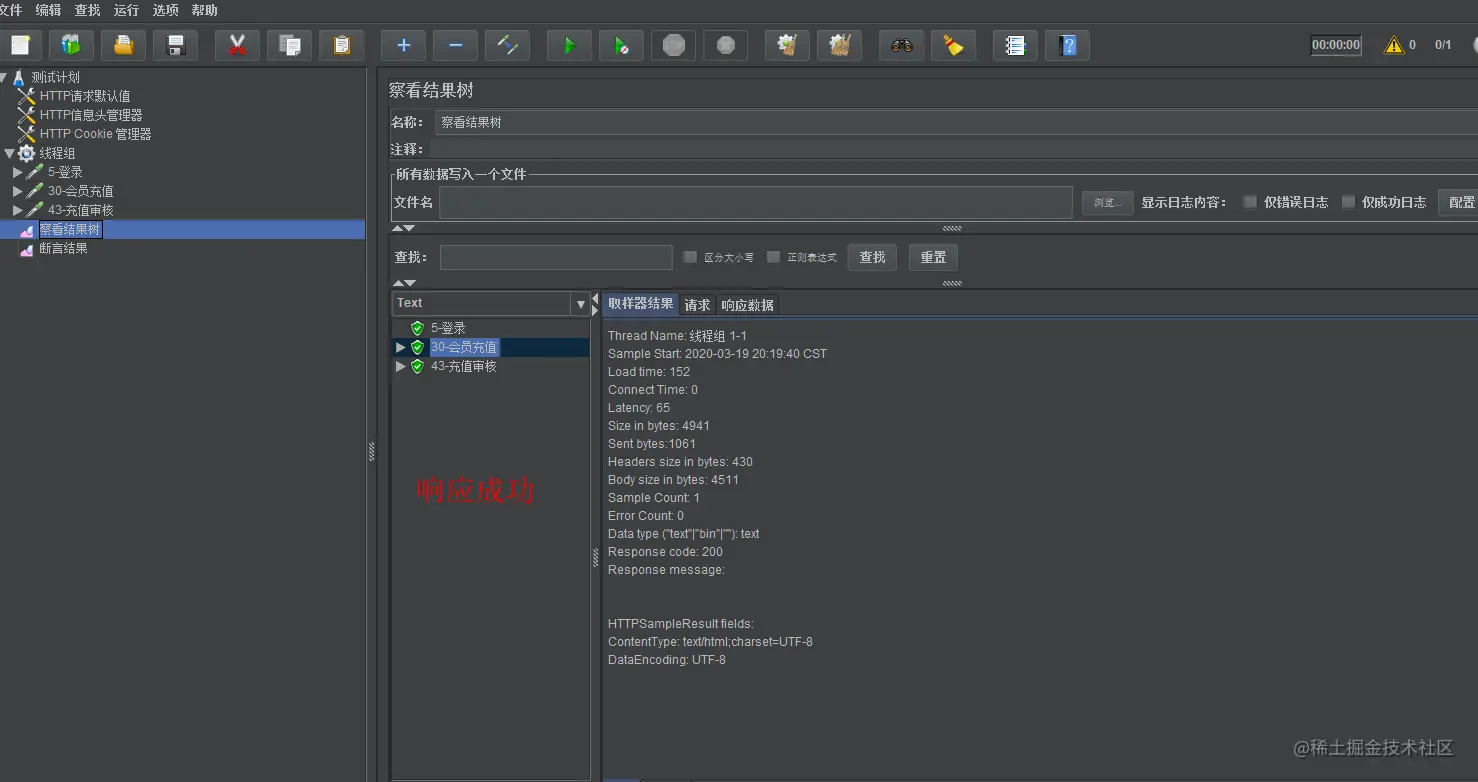
Task: Switch to the 响应数据 tab
Action: click(747, 305)
